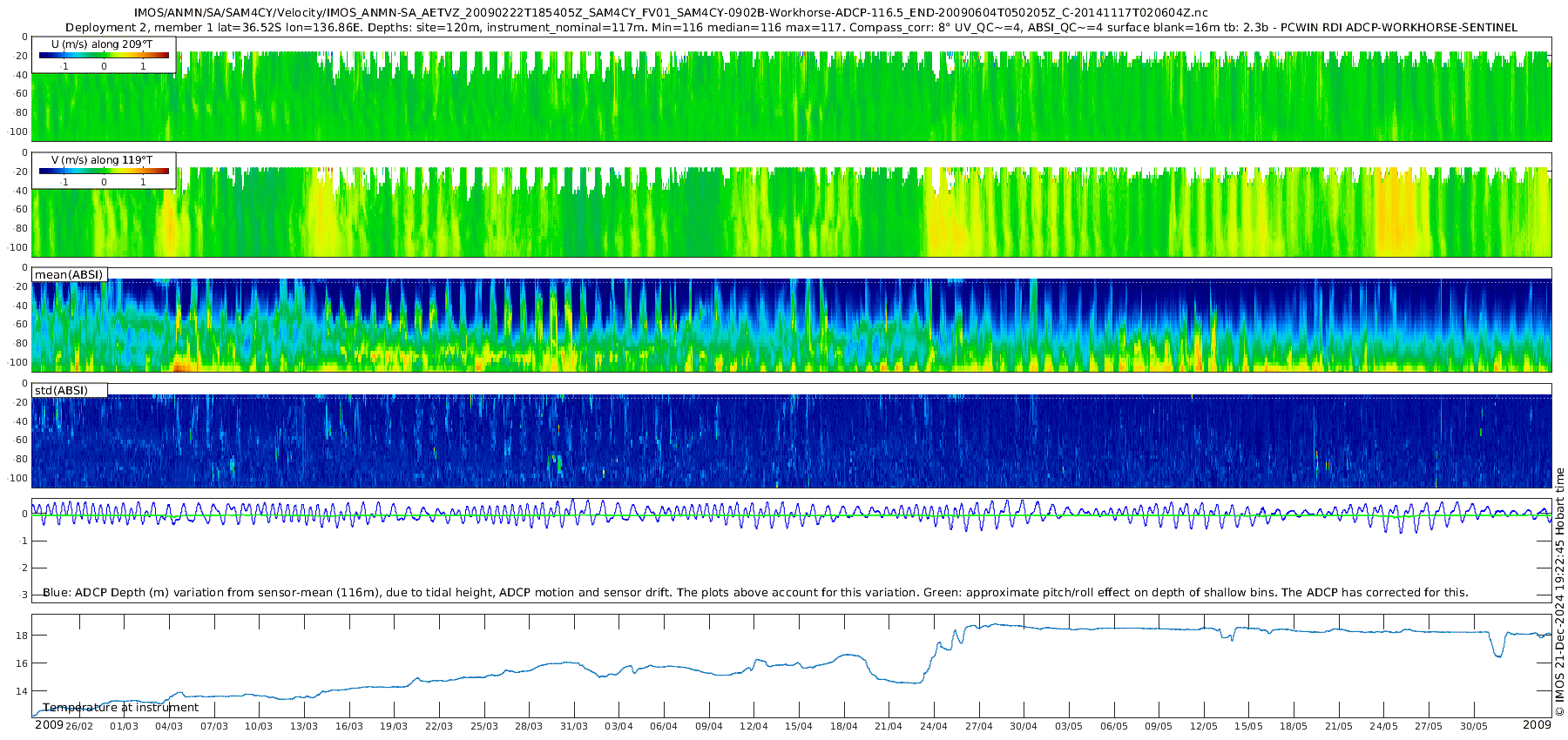Click the 21/04 date tick label
The image size is (1568, 740).
[889, 726]
